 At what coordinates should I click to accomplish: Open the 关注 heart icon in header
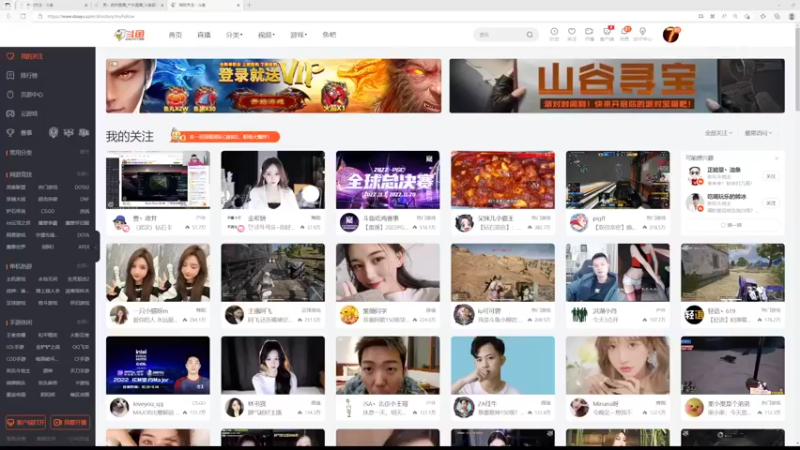[571, 34]
